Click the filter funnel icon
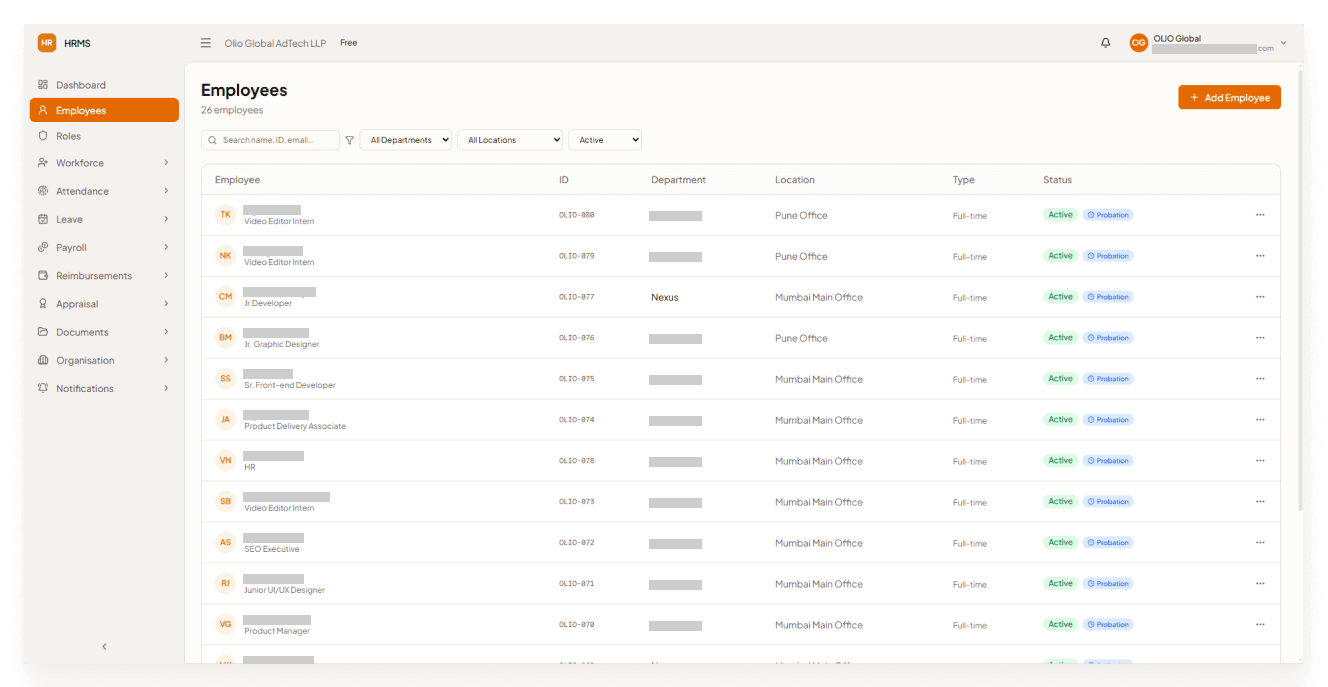Screen dimensions: 1328x687 (350, 140)
